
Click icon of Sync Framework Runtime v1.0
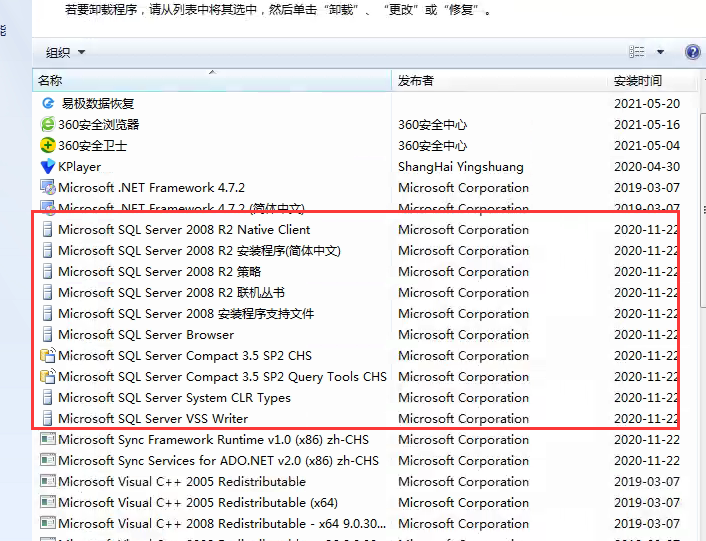coord(48,439)
